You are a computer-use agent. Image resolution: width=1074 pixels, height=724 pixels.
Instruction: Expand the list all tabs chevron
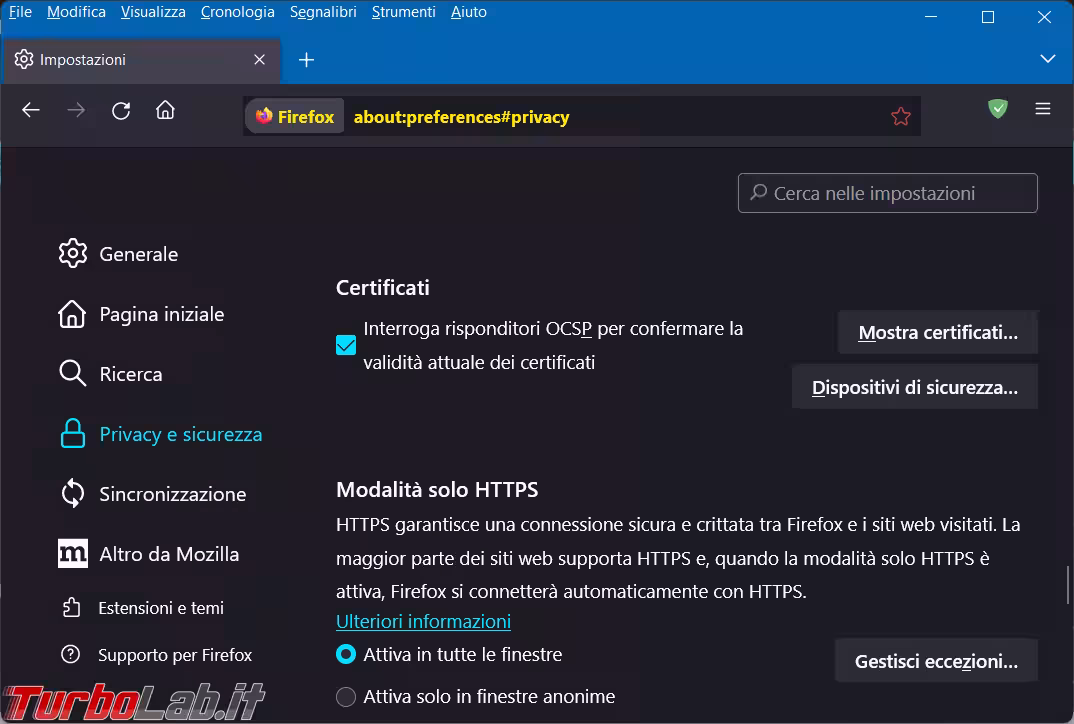tap(1047, 59)
